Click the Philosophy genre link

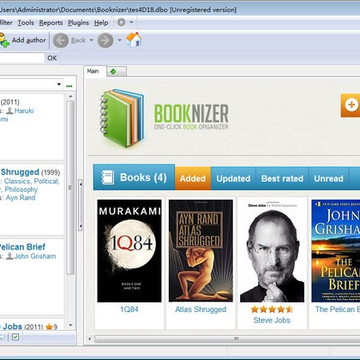[x=21, y=189]
